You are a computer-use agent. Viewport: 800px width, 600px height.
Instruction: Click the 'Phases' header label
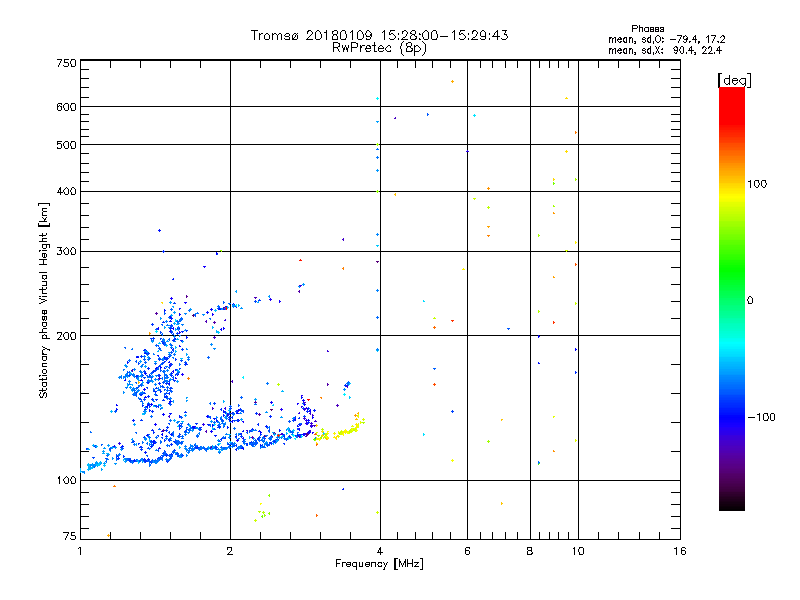point(647,29)
